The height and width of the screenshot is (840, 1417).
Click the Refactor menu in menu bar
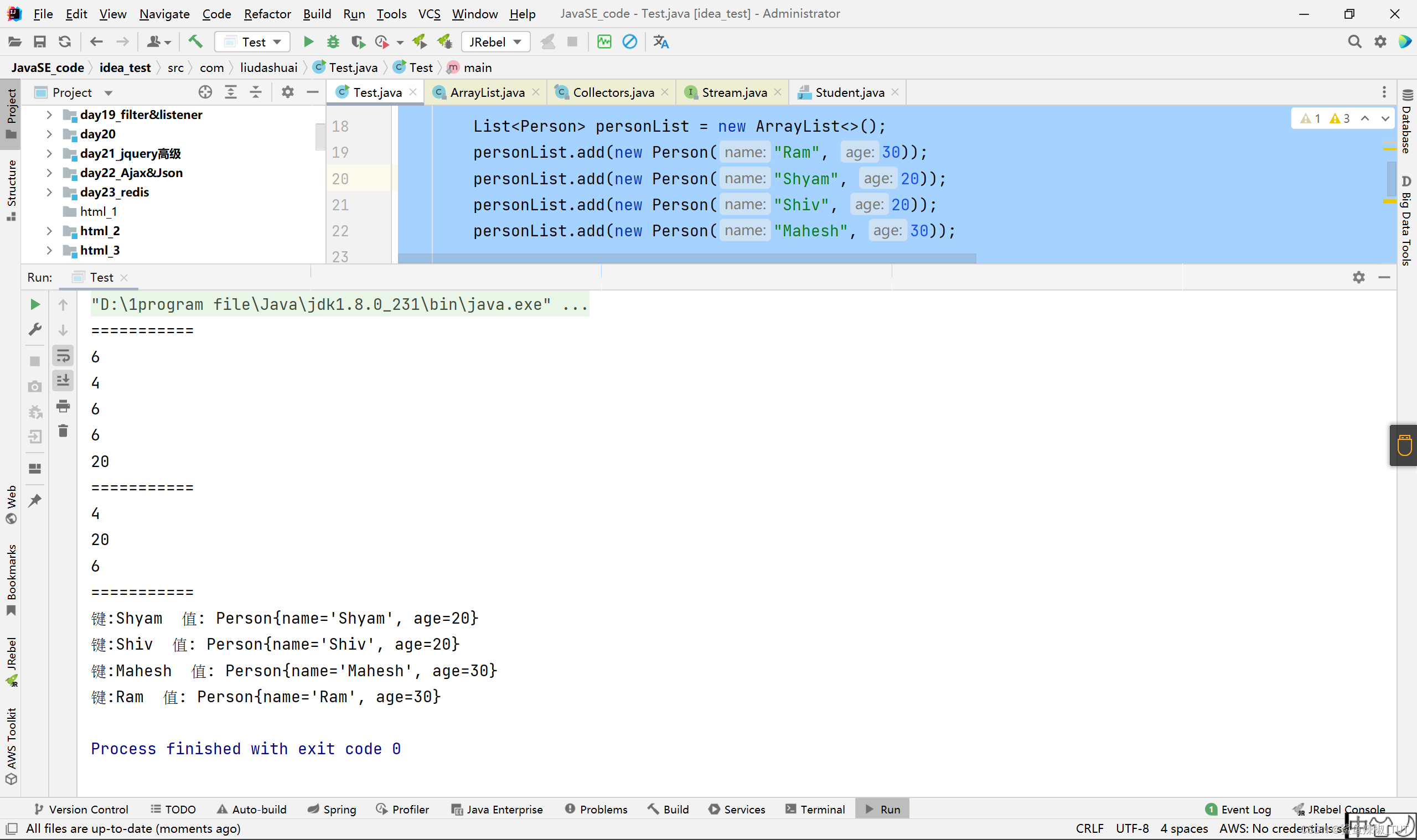(266, 13)
